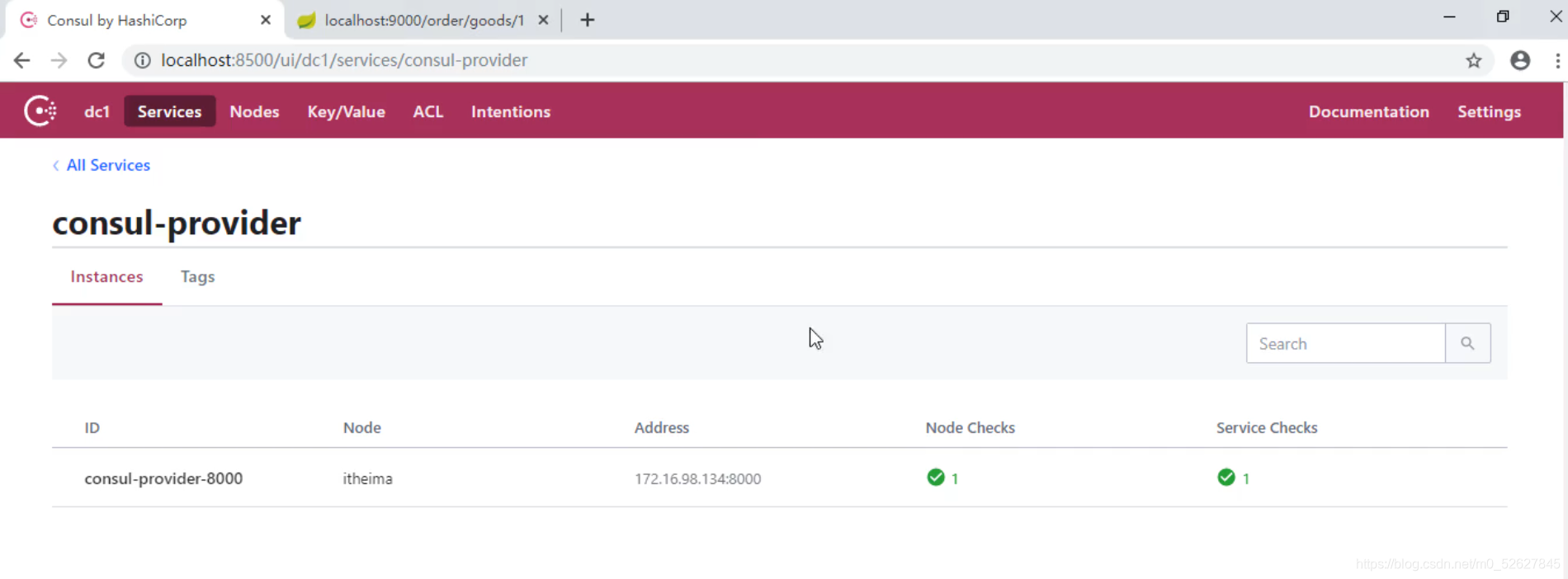Select the Instances tab
Viewport: 1568px width, 579px height.
click(106, 276)
